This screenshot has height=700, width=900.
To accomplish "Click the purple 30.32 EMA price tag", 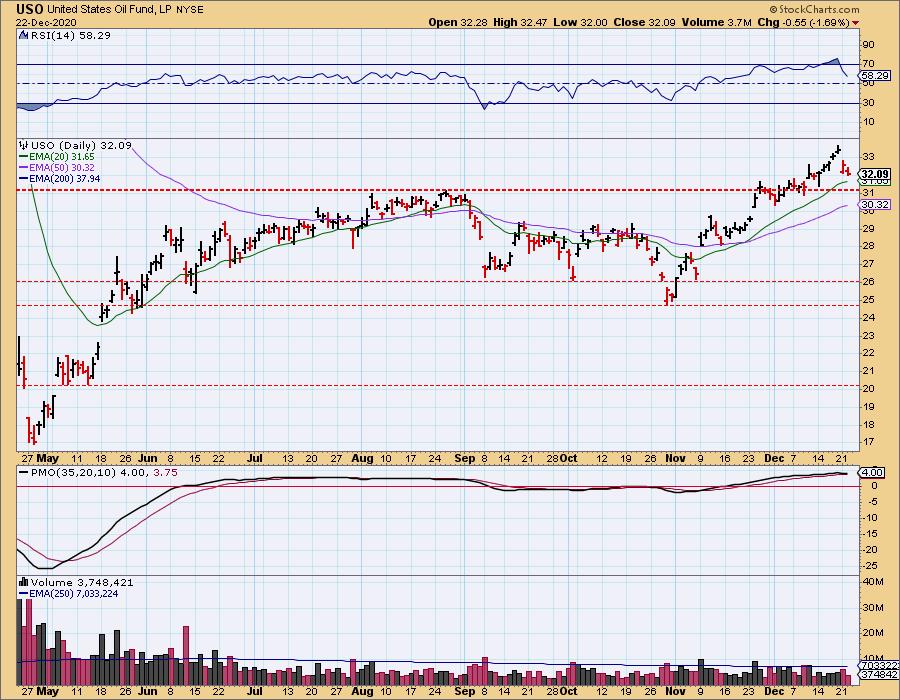I will (874, 204).
